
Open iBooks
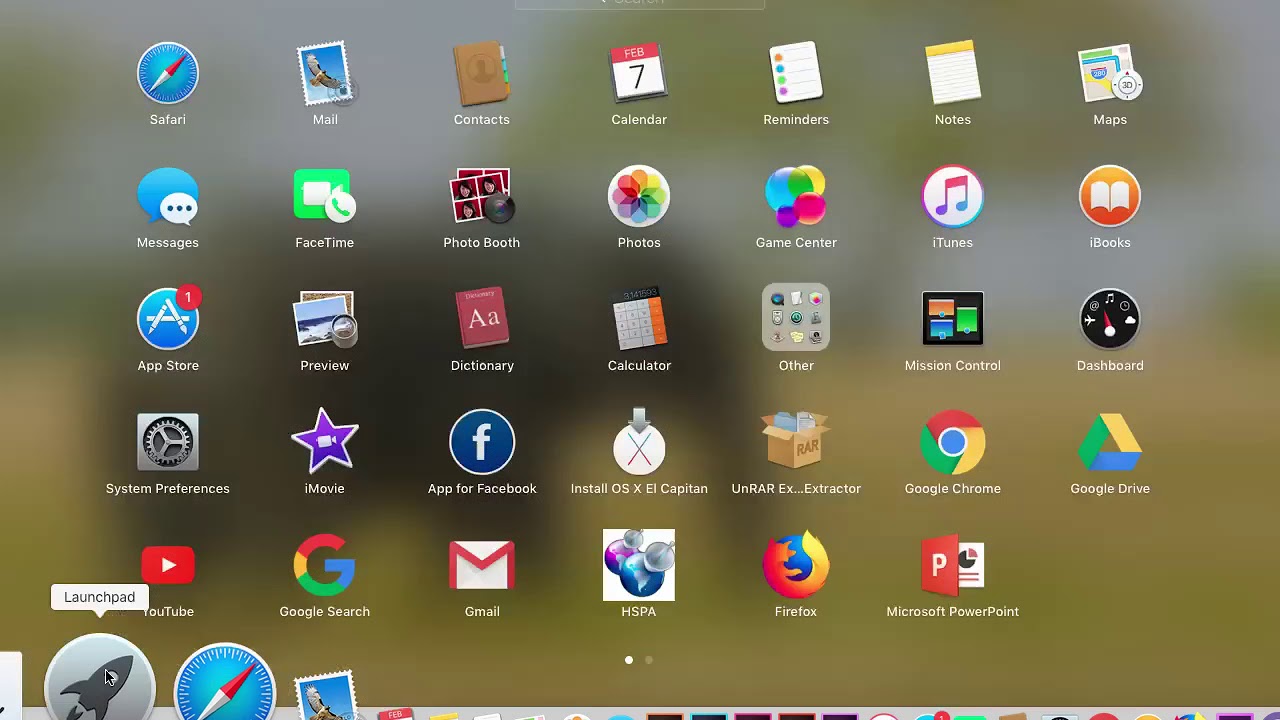click(1110, 197)
